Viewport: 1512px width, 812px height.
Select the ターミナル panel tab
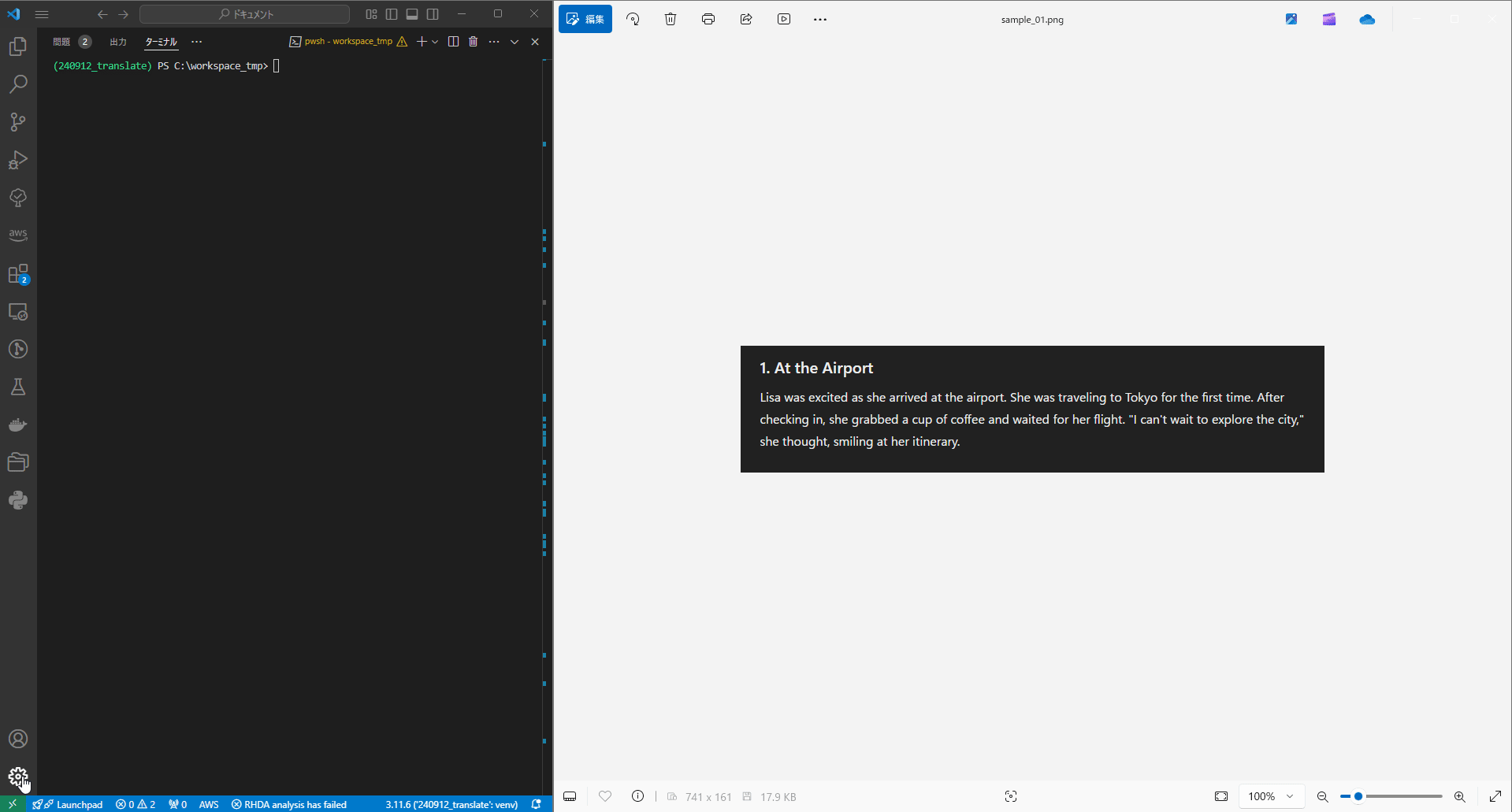coord(161,42)
